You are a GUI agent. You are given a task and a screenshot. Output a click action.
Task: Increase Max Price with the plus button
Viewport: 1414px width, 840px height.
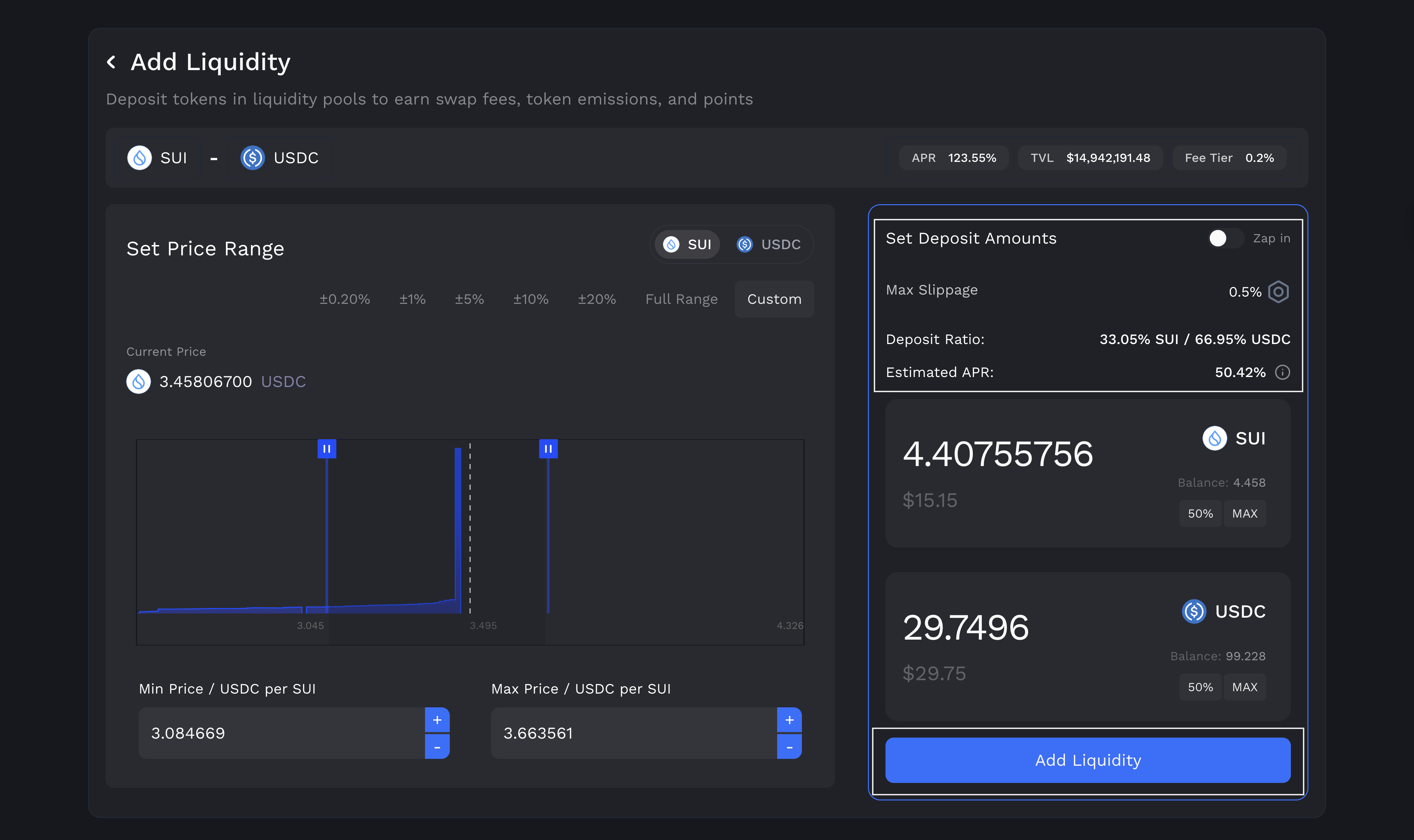pyautogui.click(x=790, y=720)
